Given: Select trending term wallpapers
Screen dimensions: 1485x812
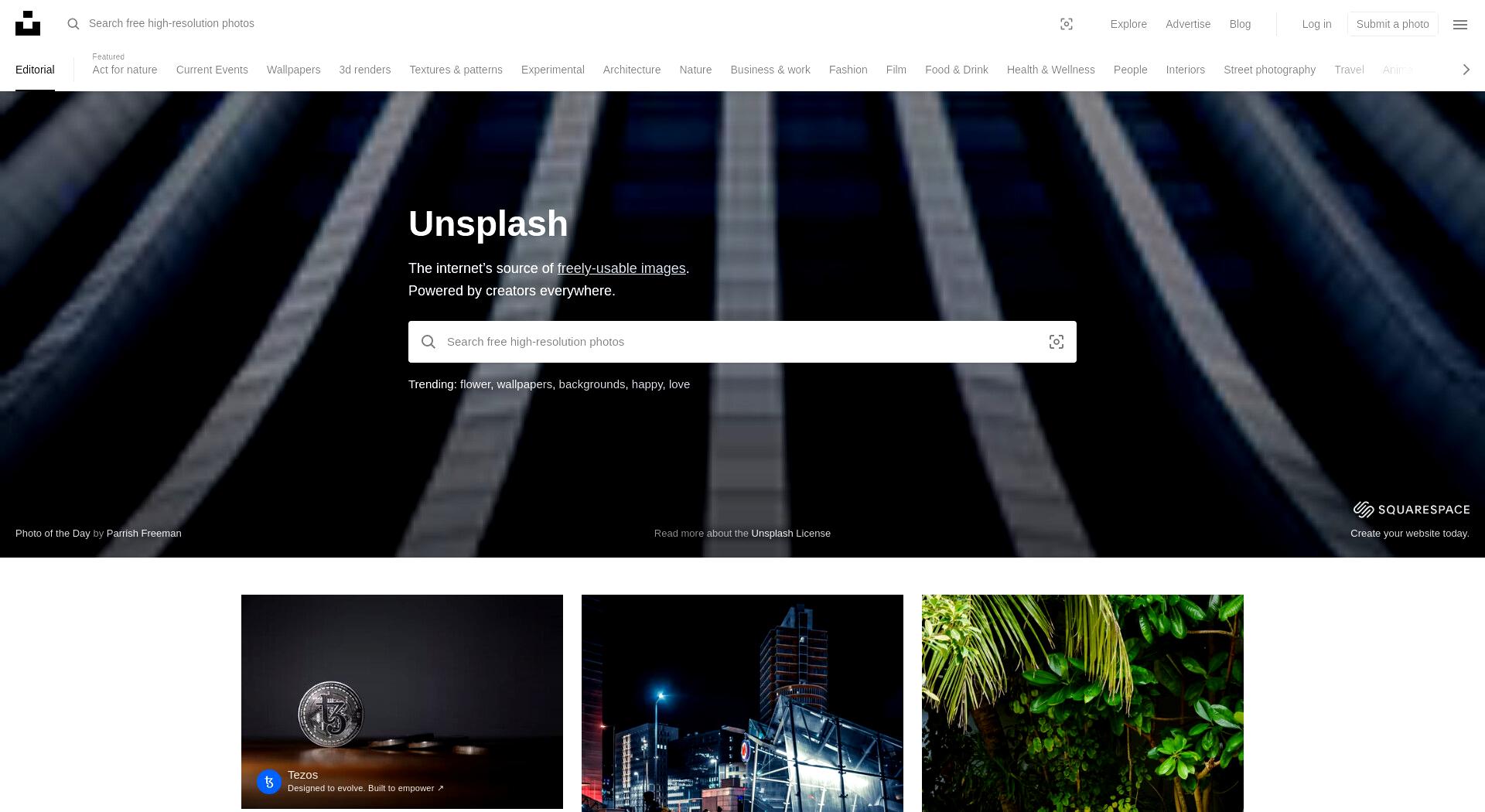Looking at the screenshot, I should [524, 384].
